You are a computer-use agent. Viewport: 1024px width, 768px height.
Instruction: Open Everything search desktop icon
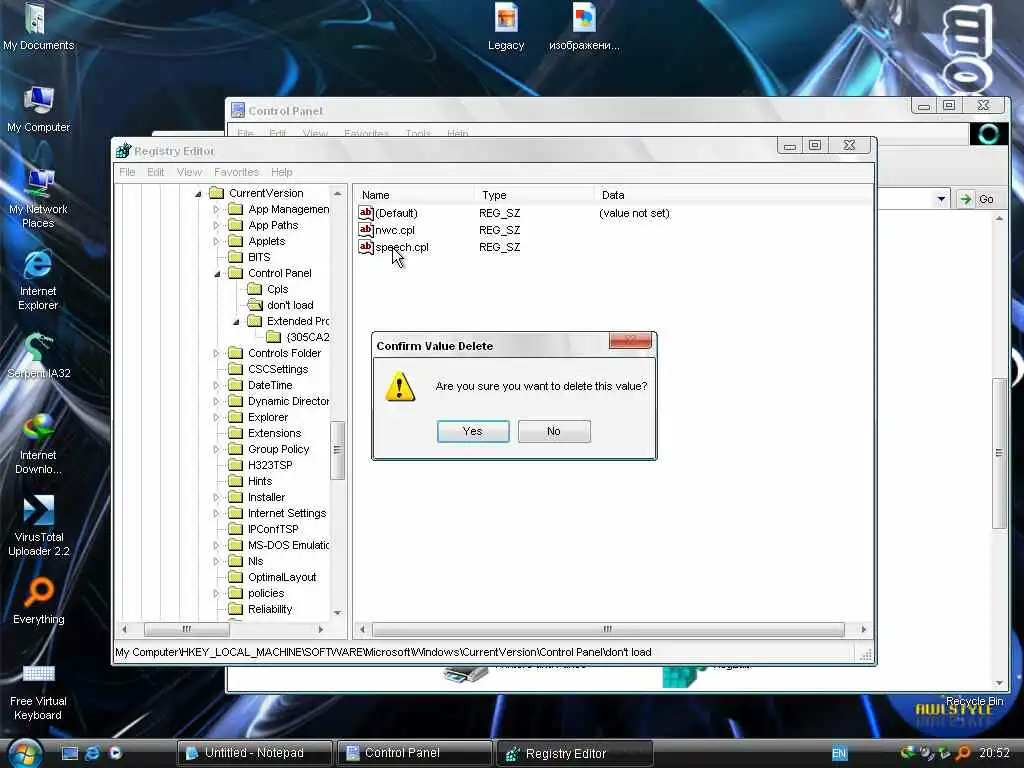(38, 601)
